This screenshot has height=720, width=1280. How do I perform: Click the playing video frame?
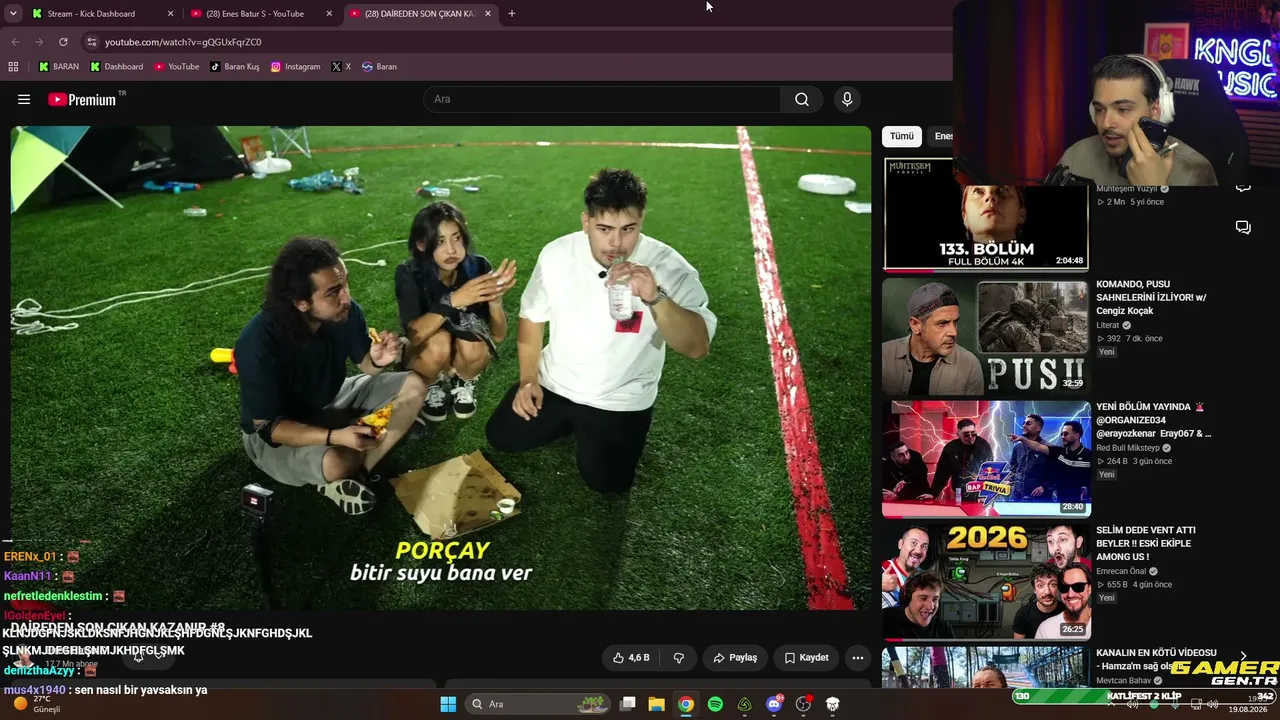(x=441, y=367)
